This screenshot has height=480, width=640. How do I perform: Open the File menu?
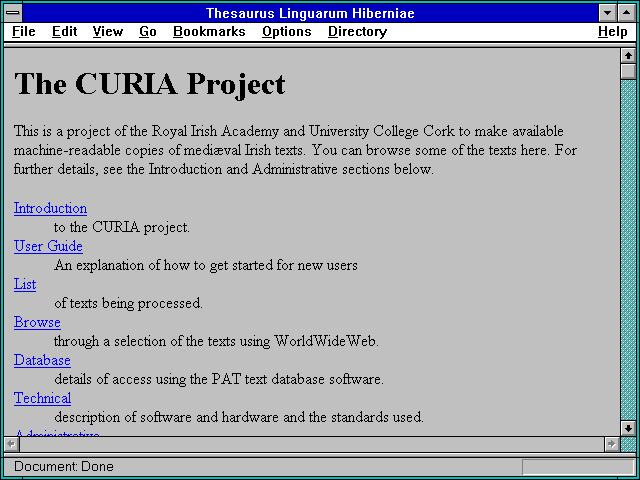24,32
